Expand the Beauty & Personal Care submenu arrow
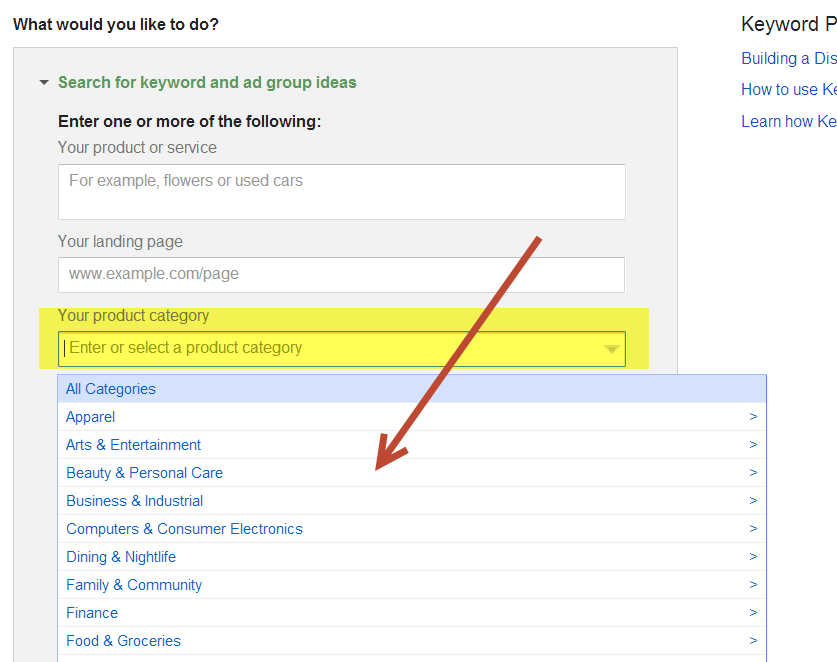 click(x=753, y=473)
